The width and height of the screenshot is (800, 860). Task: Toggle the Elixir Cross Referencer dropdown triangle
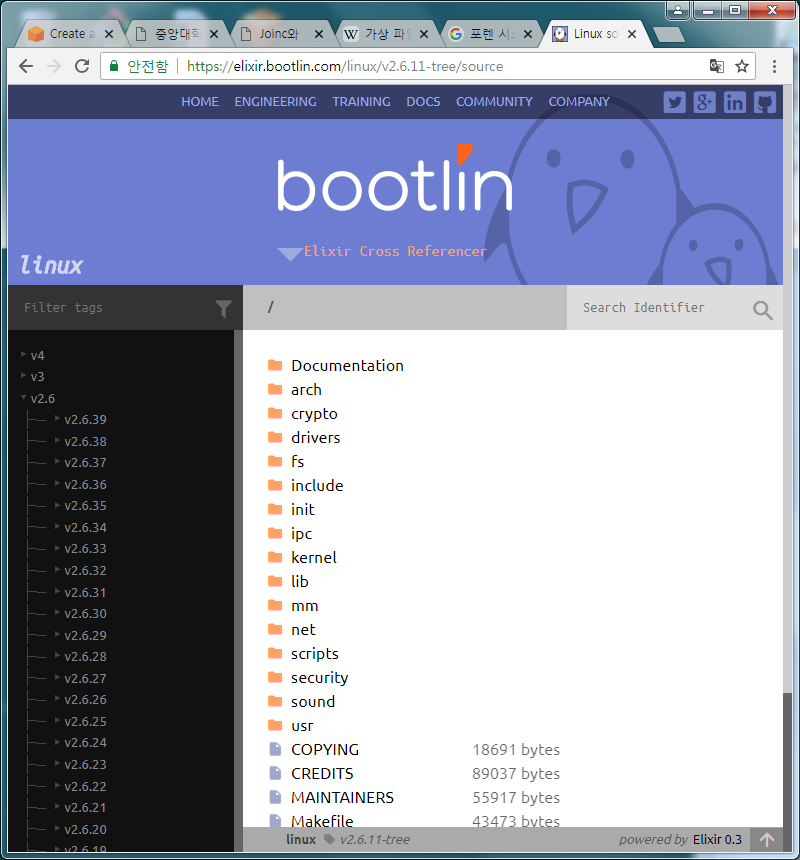point(290,253)
